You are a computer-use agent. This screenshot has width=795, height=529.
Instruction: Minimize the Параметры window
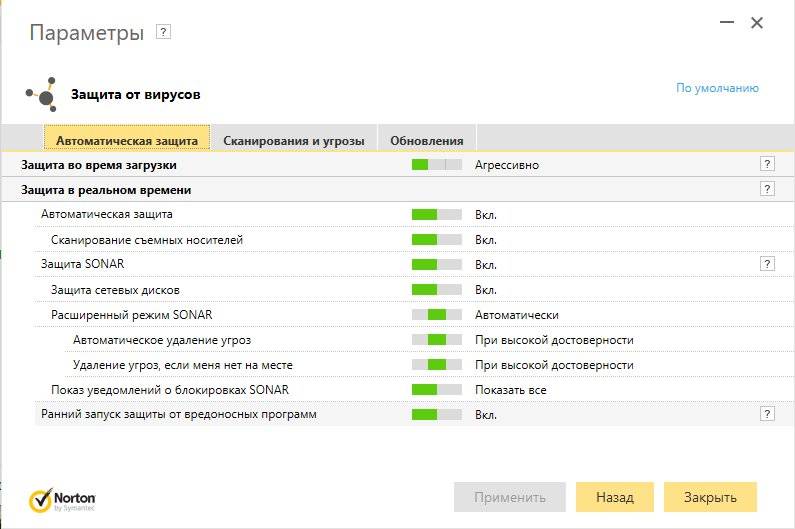click(727, 22)
